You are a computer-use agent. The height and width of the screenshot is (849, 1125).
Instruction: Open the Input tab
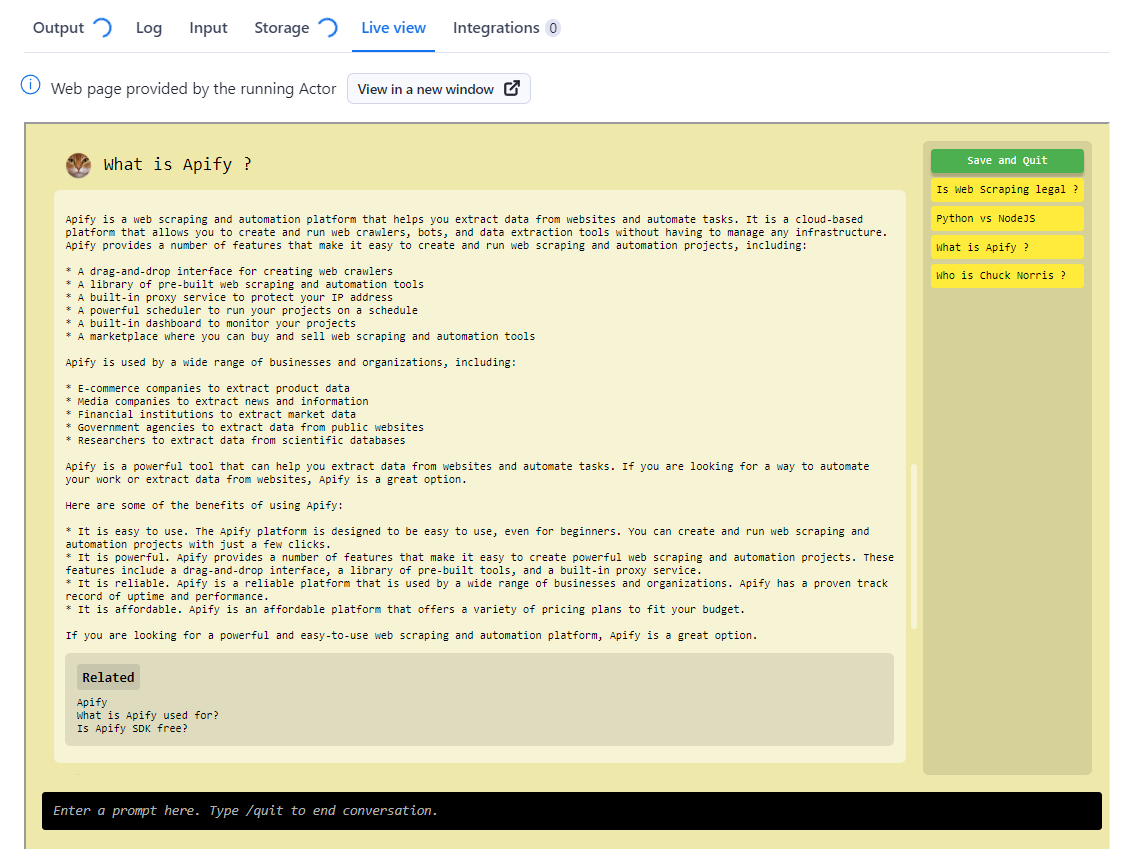[208, 28]
